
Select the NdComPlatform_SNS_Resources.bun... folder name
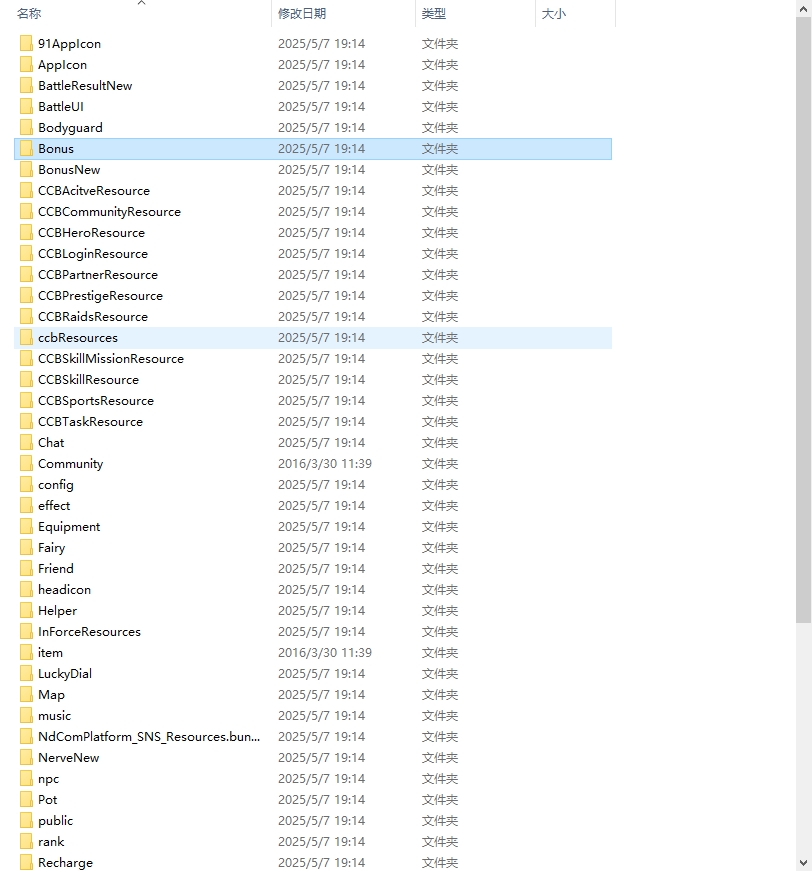point(149,737)
